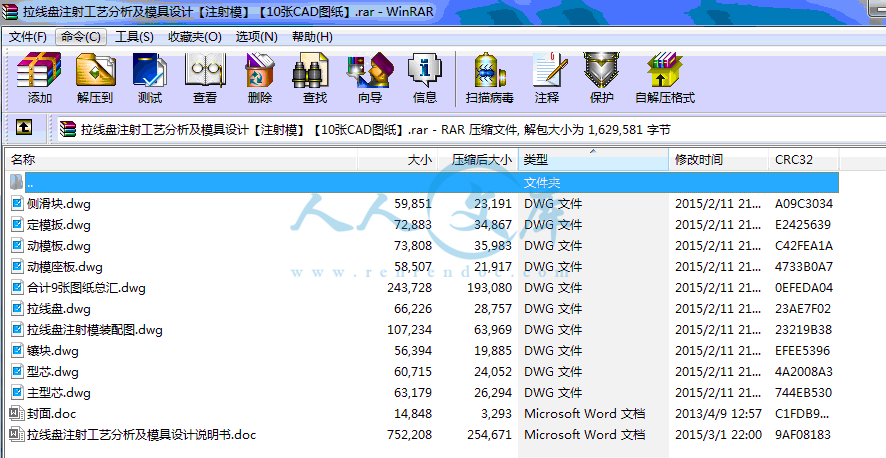This screenshot has height=458, width=886.
Task: Open the 命令(C) menu
Action: [x=81, y=37]
